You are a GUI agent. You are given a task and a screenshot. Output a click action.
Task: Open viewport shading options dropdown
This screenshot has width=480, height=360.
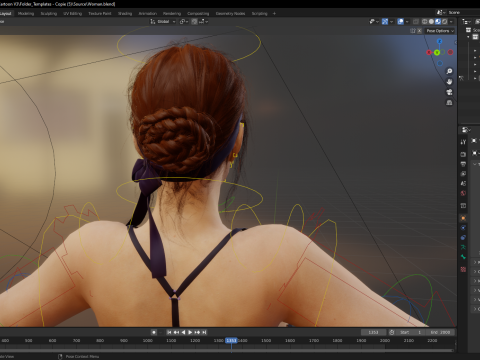click(x=451, y=22)
